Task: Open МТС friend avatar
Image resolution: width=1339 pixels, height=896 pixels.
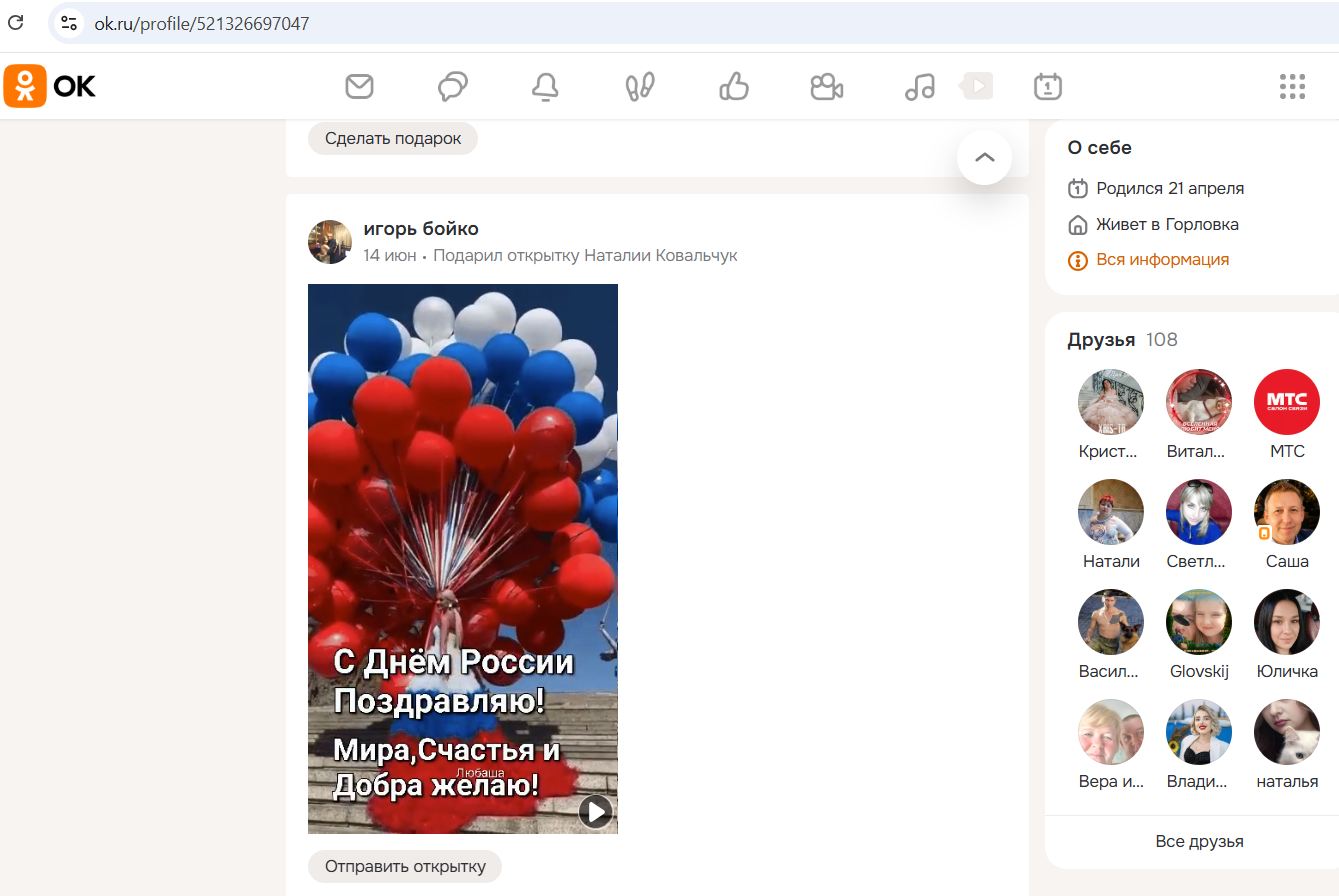Action: click(1287, 402)
